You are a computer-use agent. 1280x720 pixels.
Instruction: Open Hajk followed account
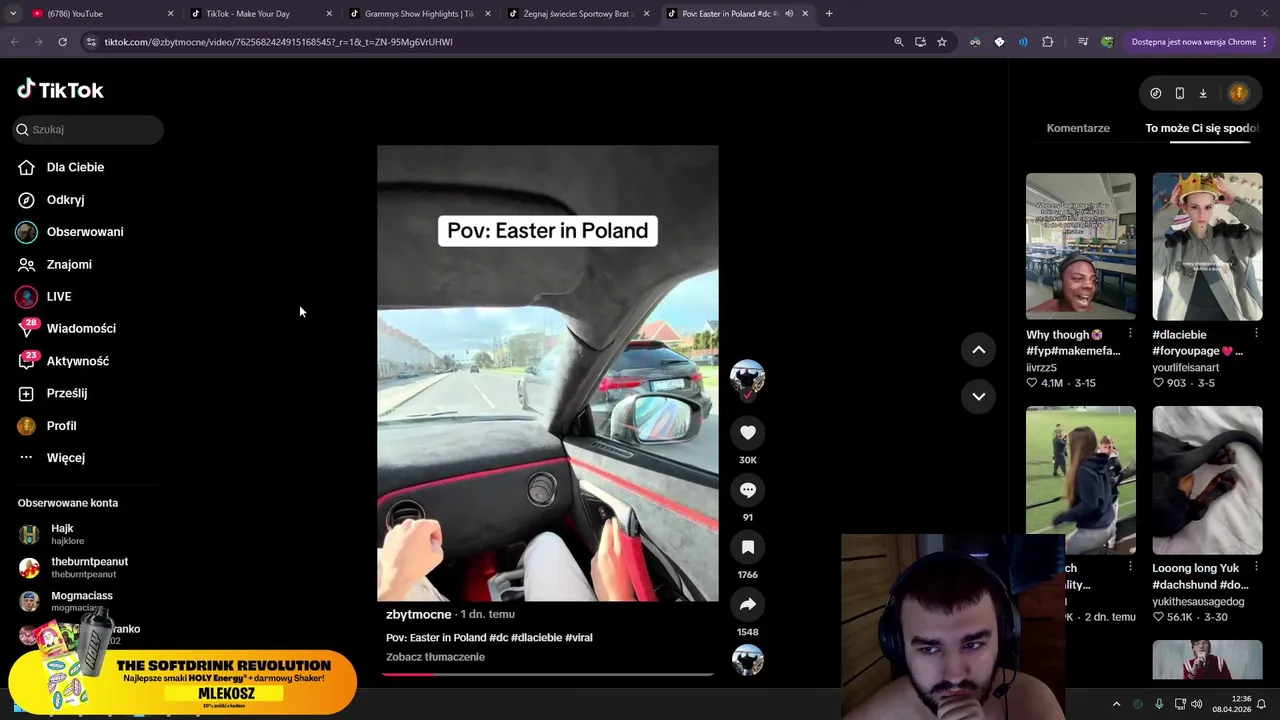[x=62, y=534]
